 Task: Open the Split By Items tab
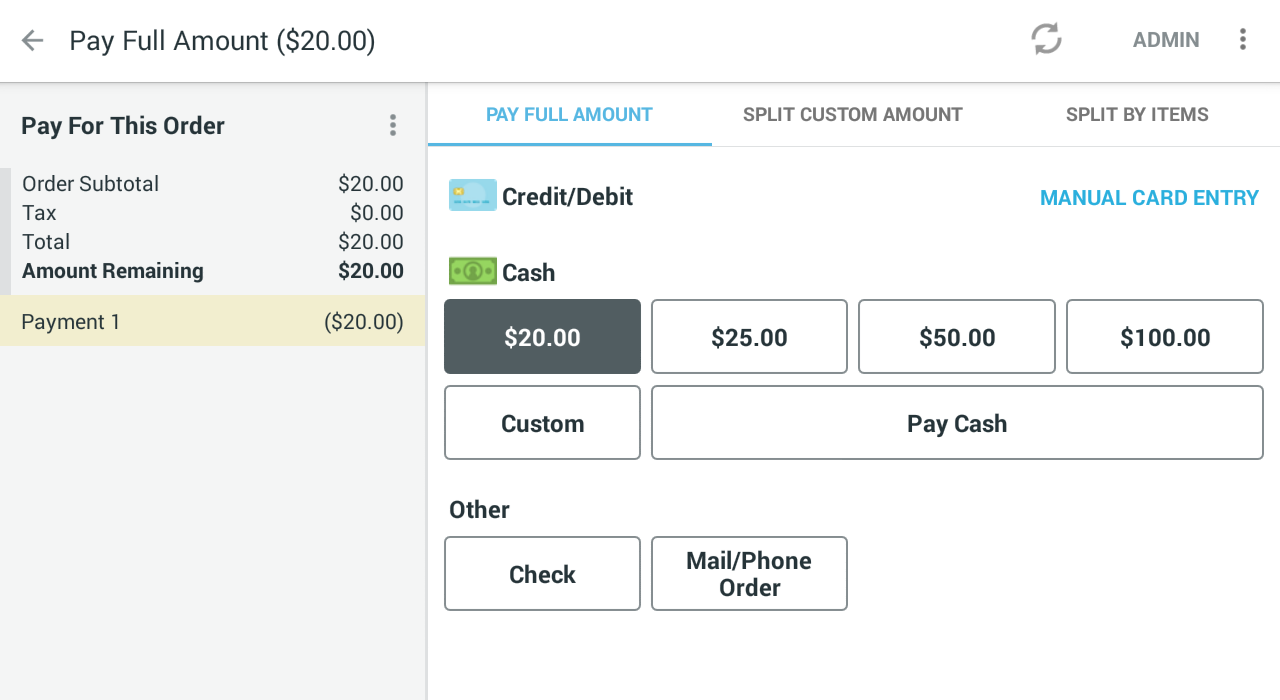(1137, 115)
